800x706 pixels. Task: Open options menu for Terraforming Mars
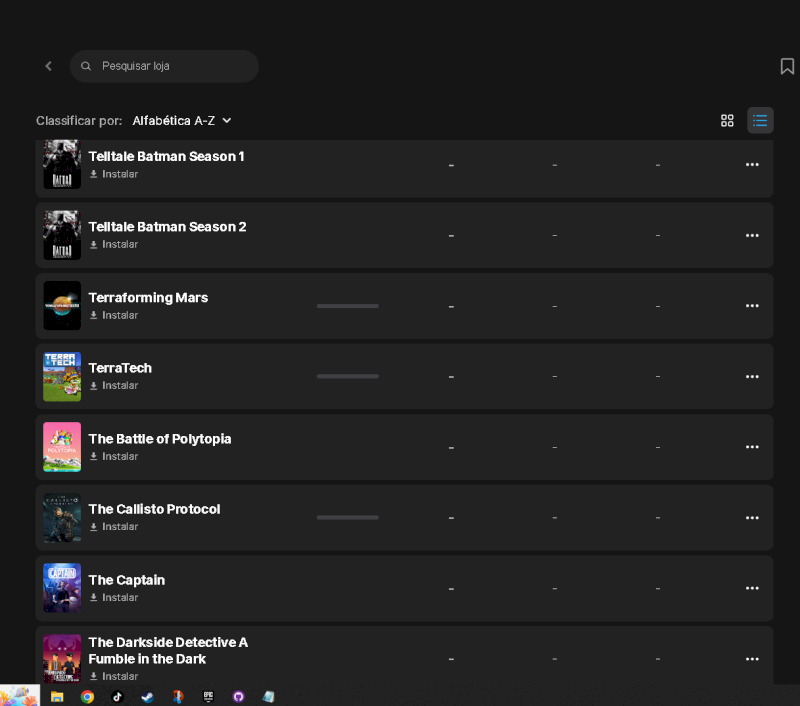pos(752,306)
